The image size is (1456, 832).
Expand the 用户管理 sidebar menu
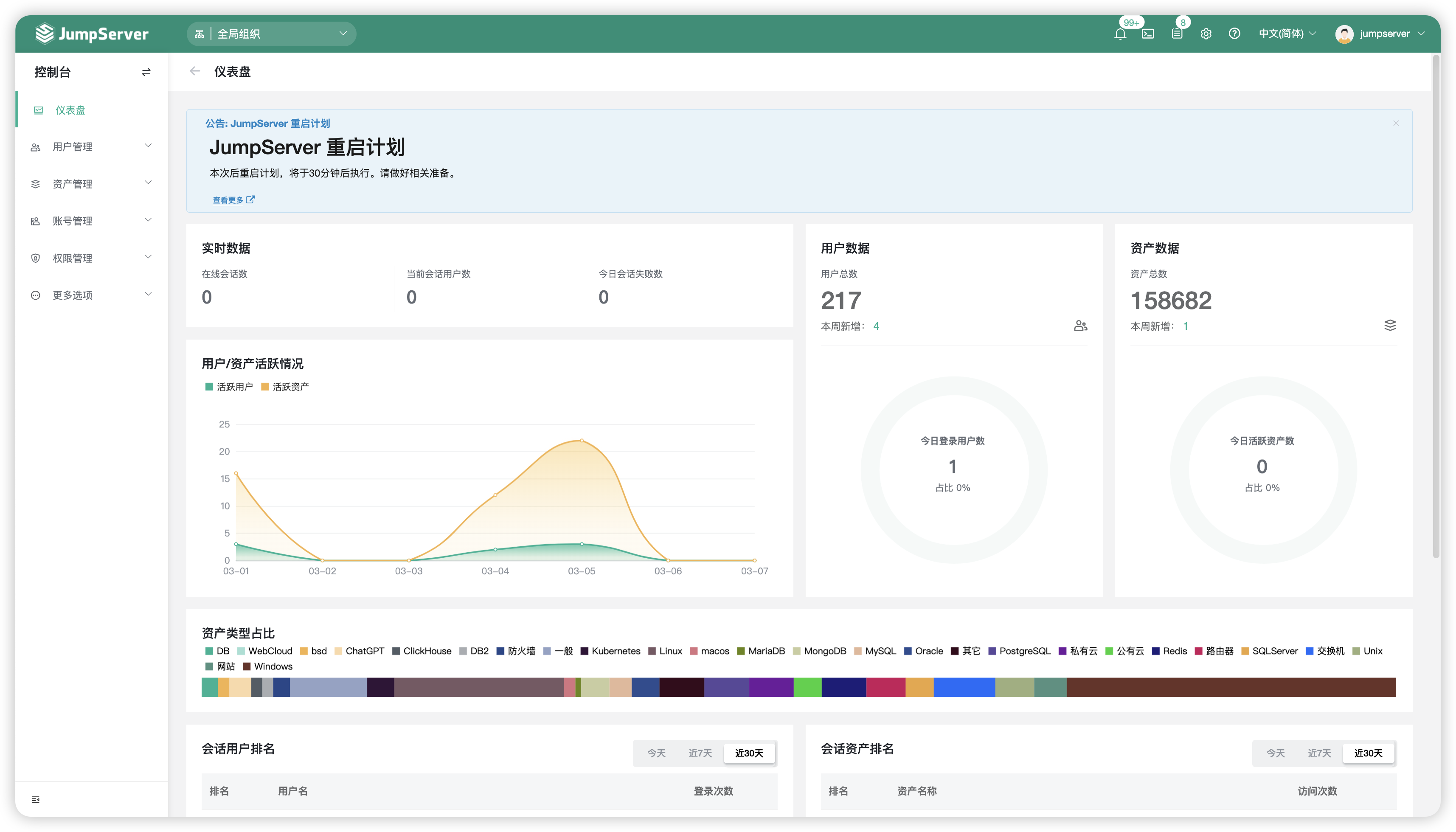(91, 147)
